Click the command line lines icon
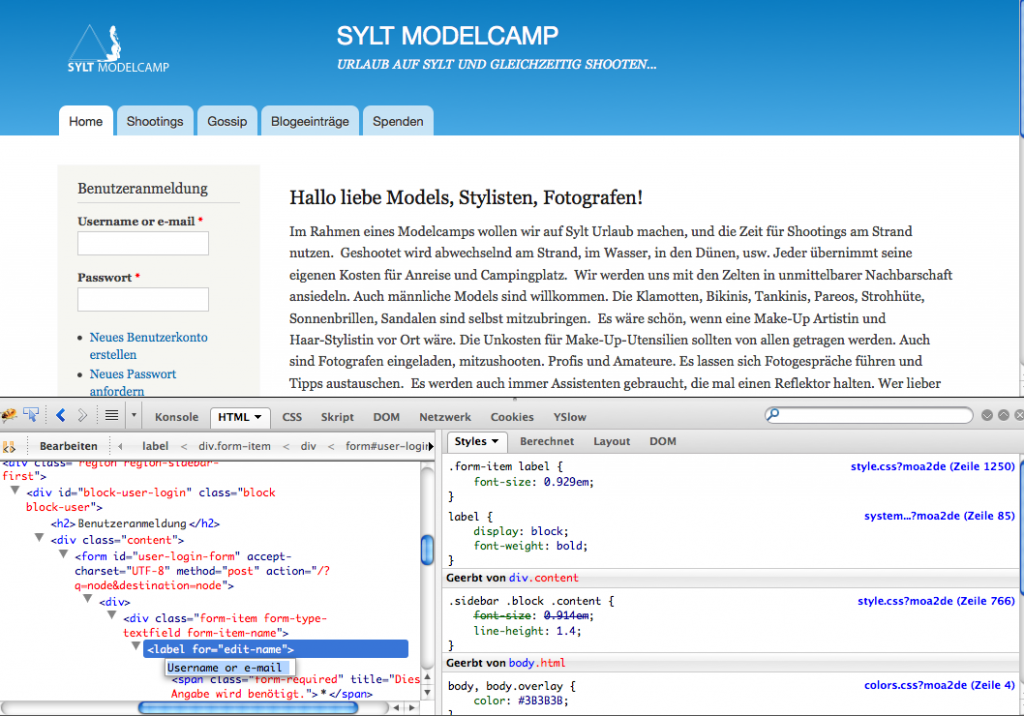The width and height of the screenshot is (1024, 716). [x=111, y=415]
